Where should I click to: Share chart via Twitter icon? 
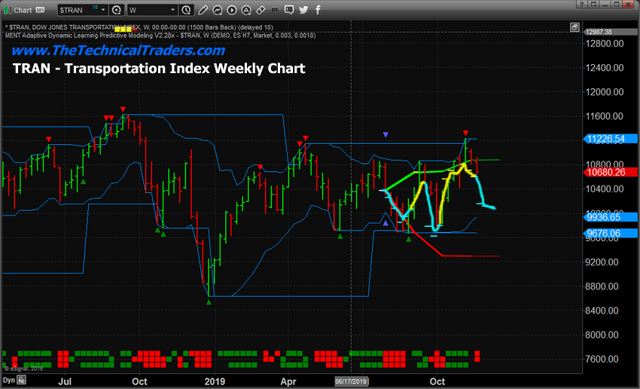click(303, 10)
